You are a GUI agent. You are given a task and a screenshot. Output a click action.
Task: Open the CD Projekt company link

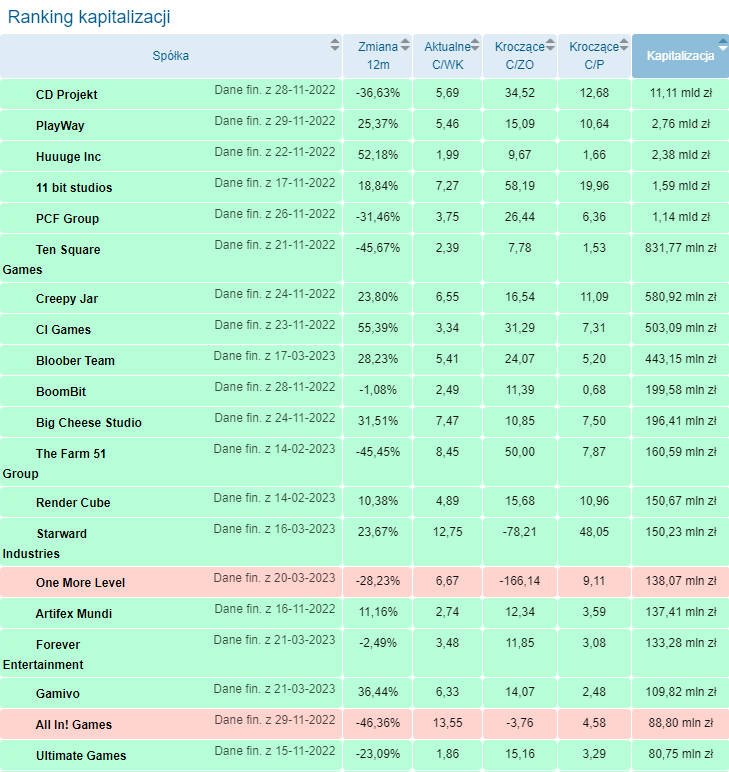tap(66, 95)
